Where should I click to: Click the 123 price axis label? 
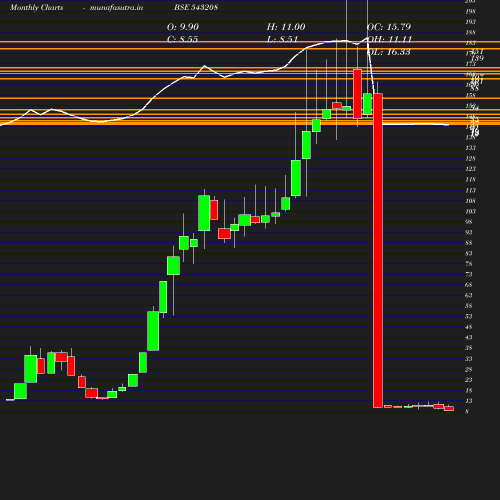tap(471, 169)
